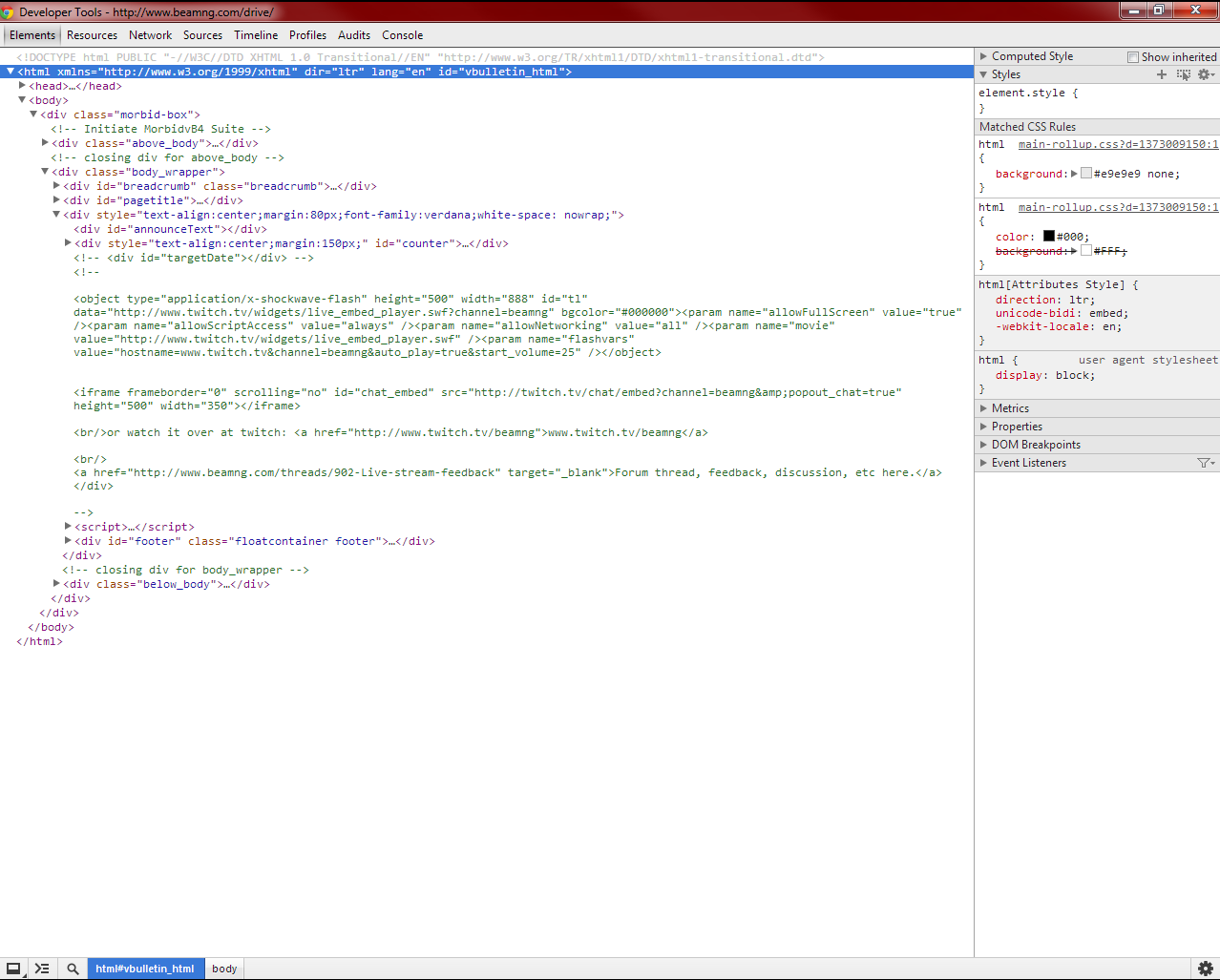
Task: Open Event Listeners filter funnel icon
Action: [1206, 463]
